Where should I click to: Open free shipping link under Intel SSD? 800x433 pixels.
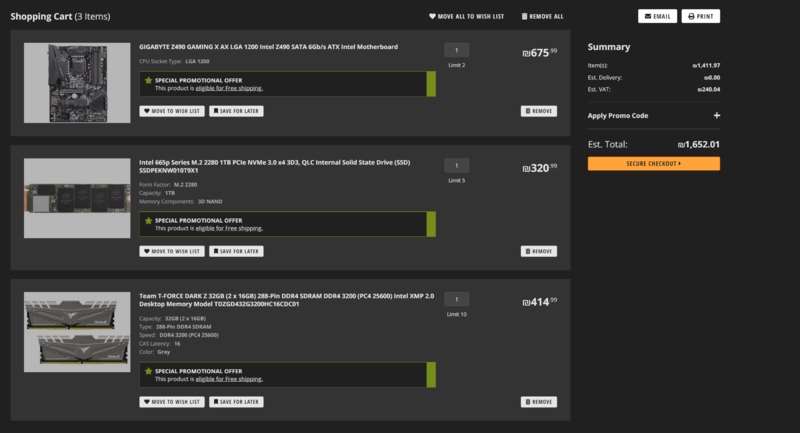coord(229,228)
